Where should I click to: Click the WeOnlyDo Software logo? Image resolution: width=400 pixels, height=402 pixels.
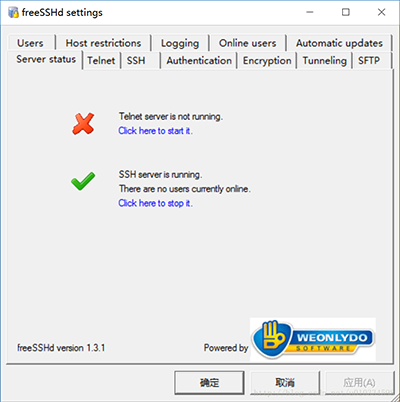click(x=313, y=339)
